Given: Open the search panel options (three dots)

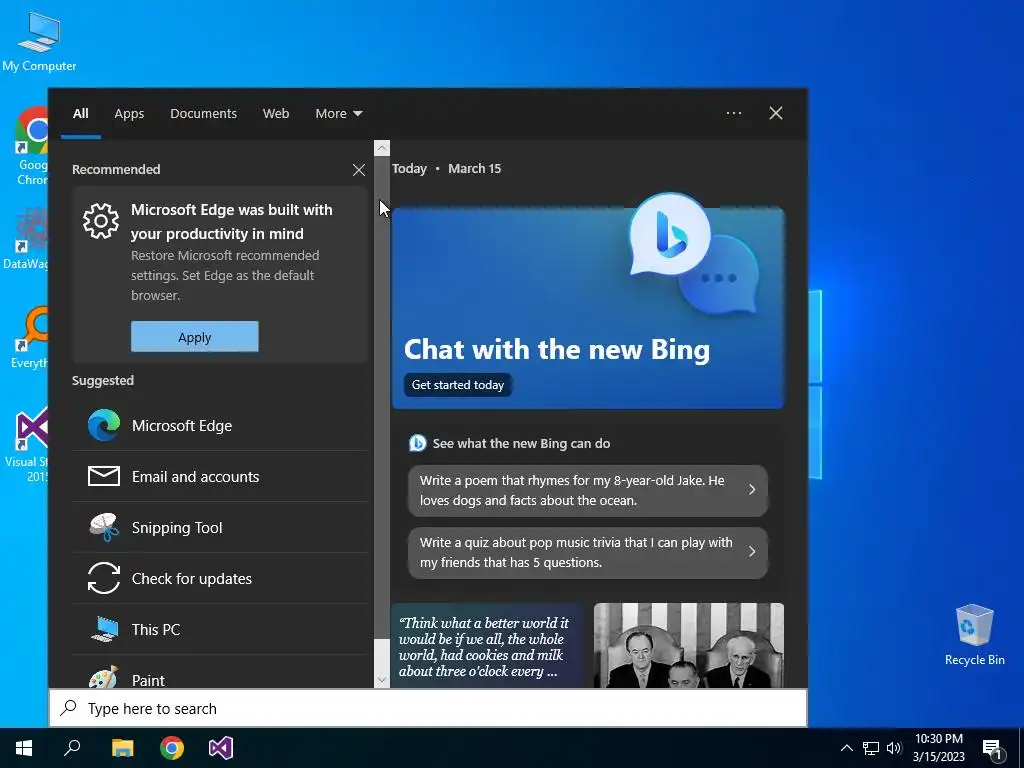Looking at the screenshot, I should point(733,113).
